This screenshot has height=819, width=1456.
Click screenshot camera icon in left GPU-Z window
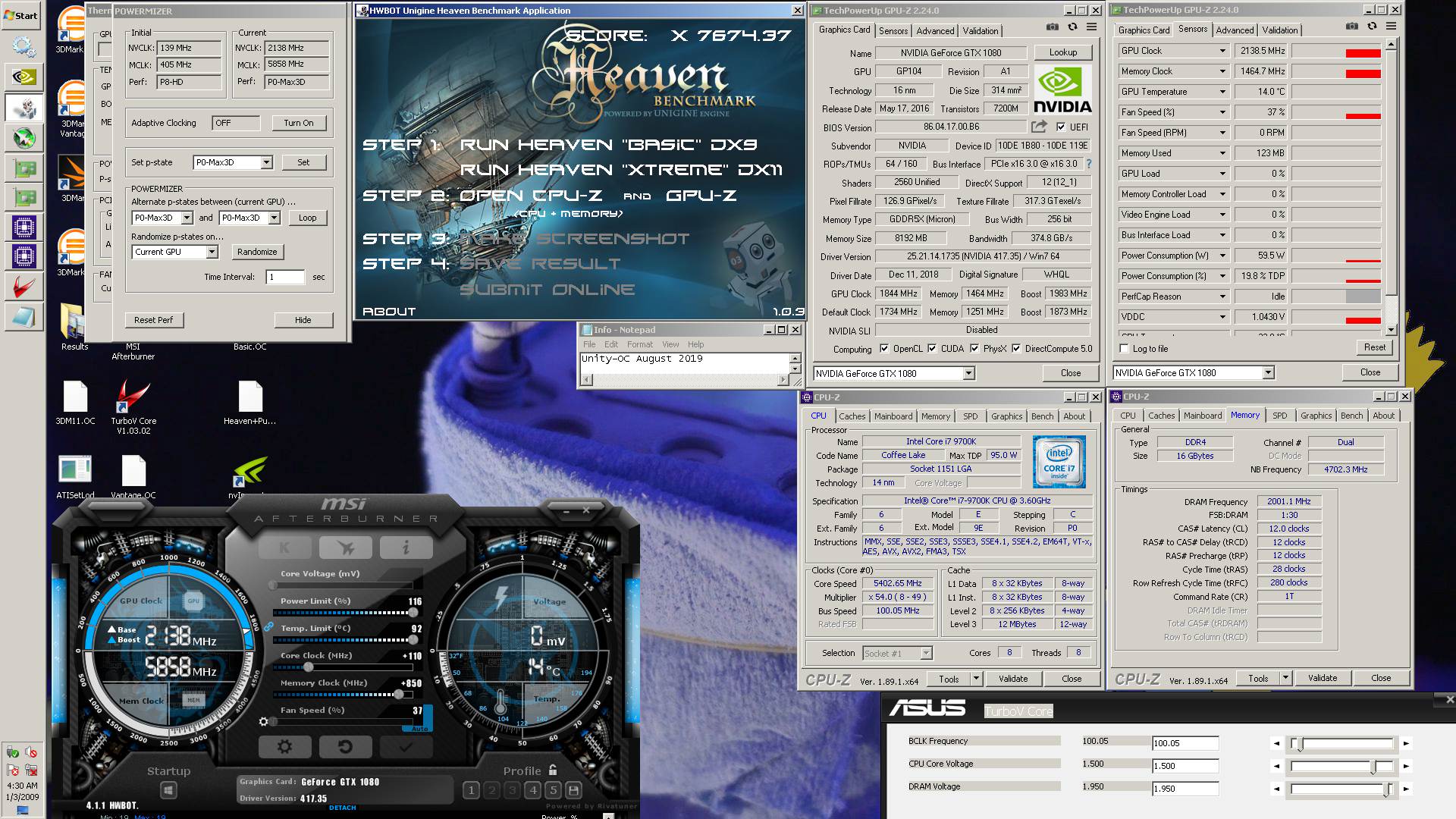point(1053,27)
